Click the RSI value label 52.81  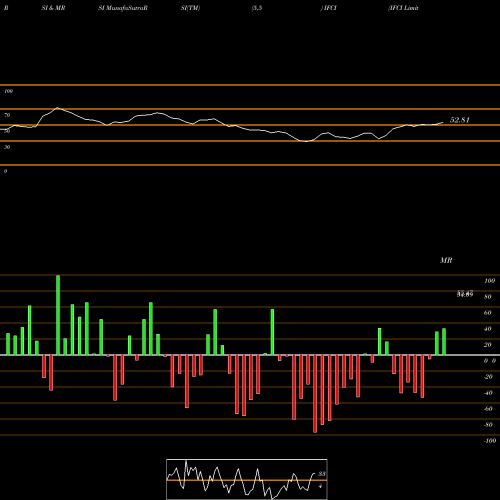click(460, 120)
